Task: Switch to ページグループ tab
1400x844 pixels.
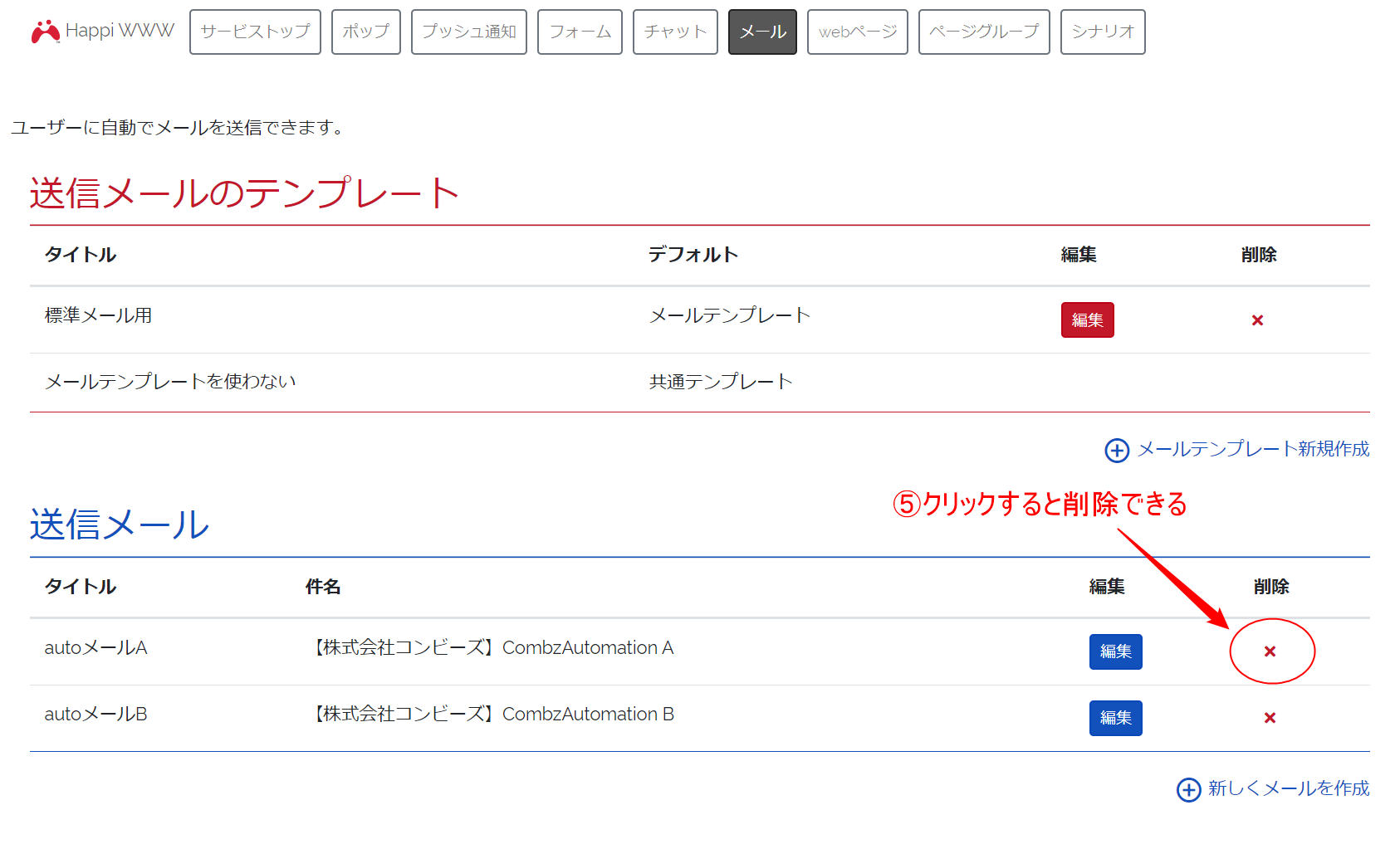Action: [x=984, y=32]
